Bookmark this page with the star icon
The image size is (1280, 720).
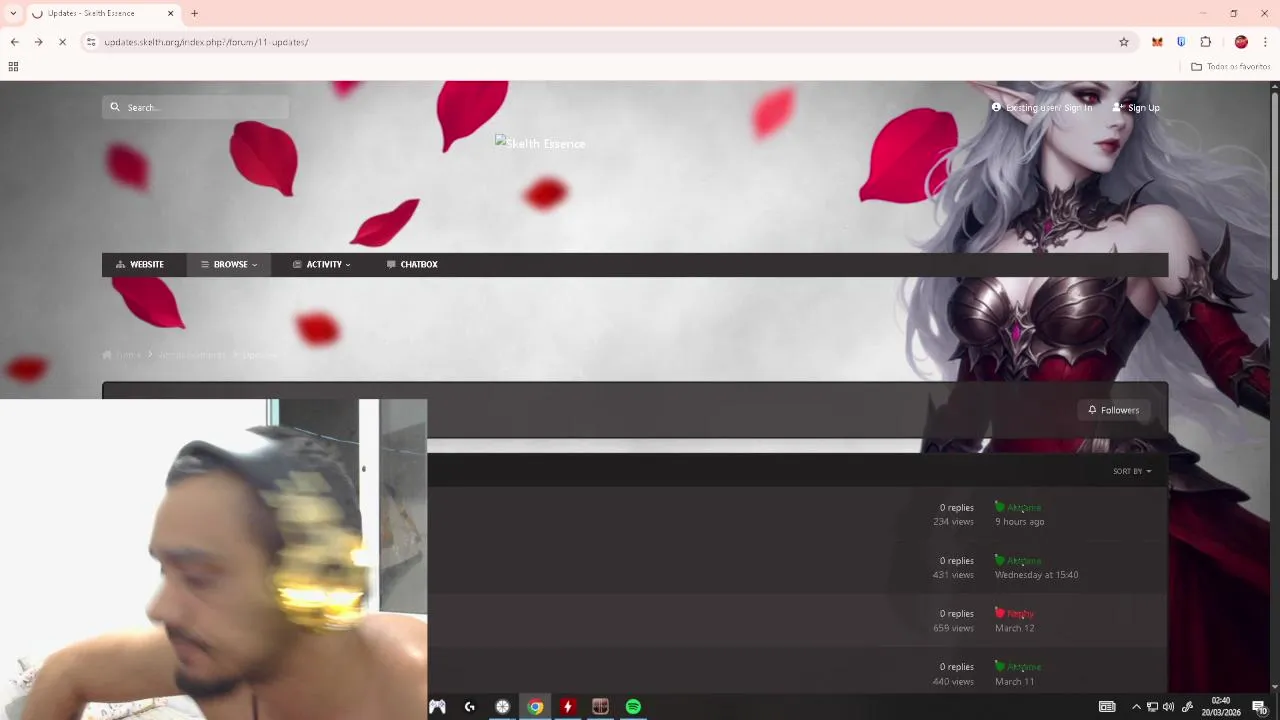(x=1124, y=42)
